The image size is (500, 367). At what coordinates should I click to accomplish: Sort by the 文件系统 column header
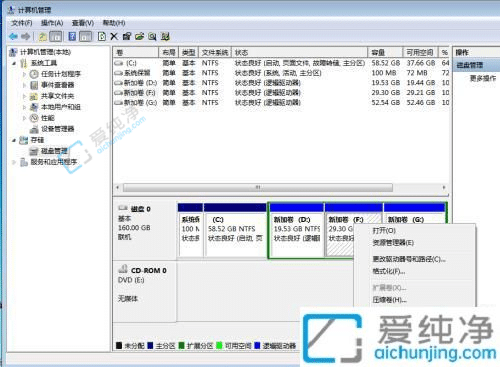pos(215,52)
